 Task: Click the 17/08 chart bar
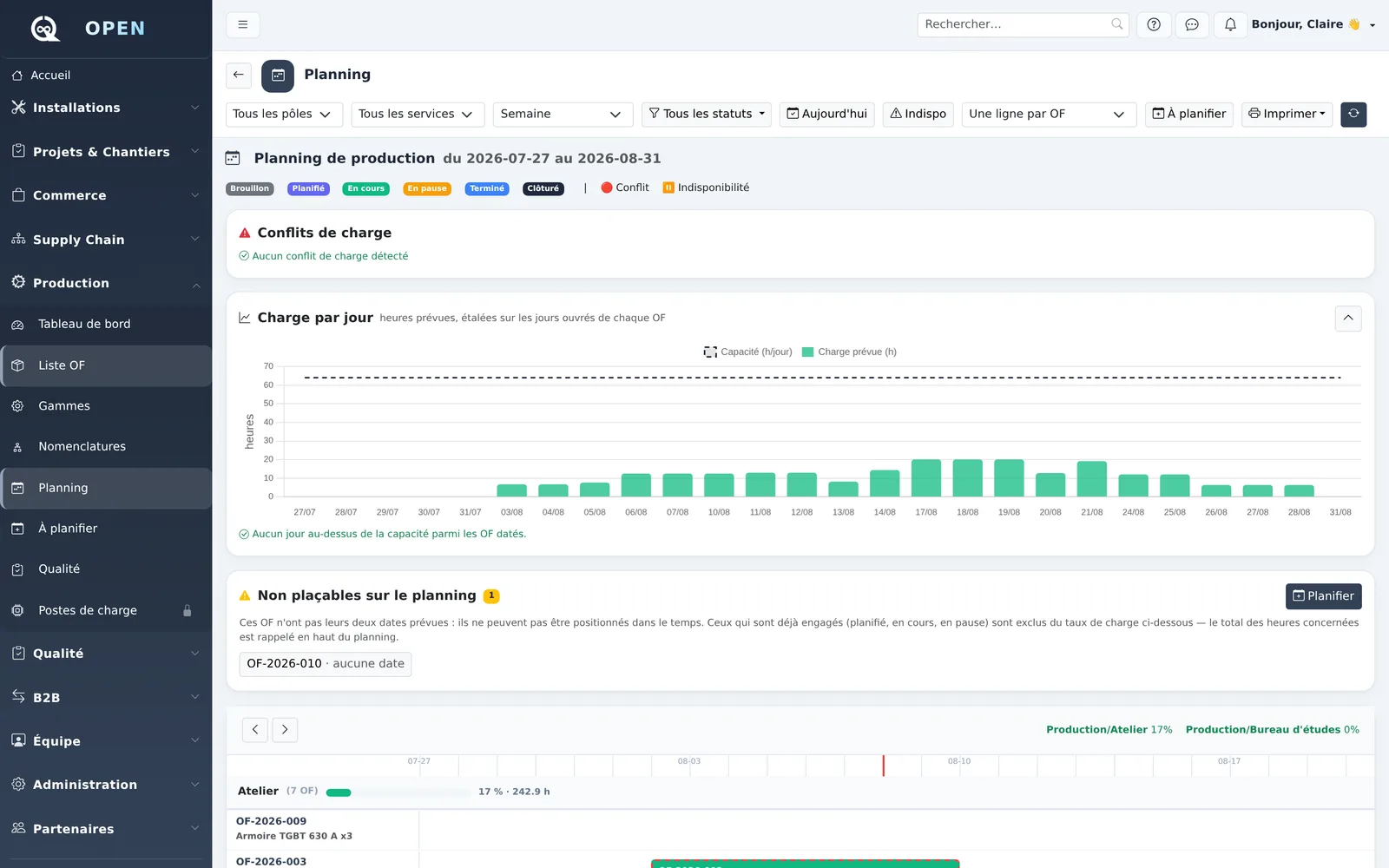[926, 477]
